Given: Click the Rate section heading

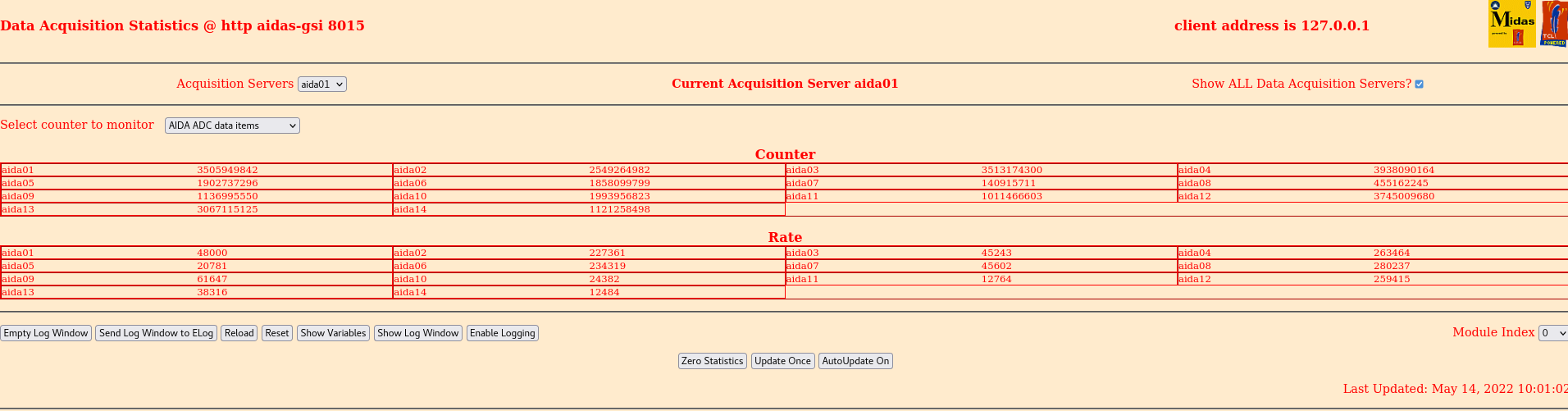Looking at the screenshot, I should coord(785,237).
